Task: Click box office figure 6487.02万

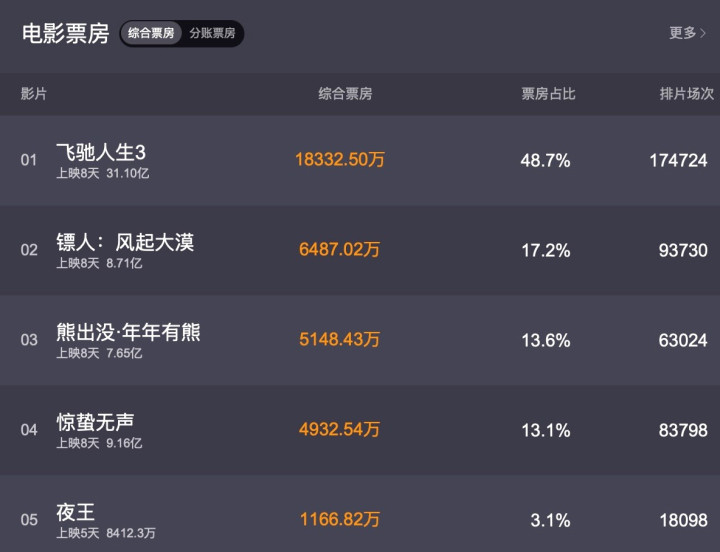Action: click(x=339, y=250)
